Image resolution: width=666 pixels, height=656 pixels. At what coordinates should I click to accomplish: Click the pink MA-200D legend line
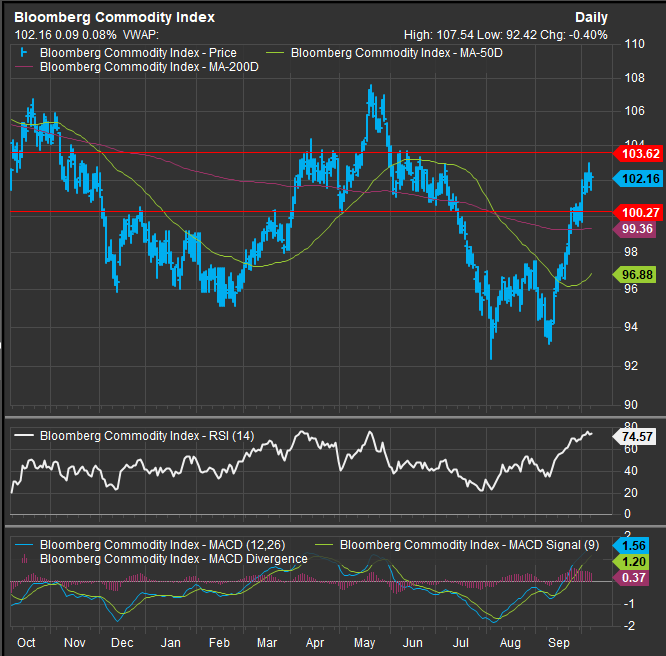click(24, 67)
